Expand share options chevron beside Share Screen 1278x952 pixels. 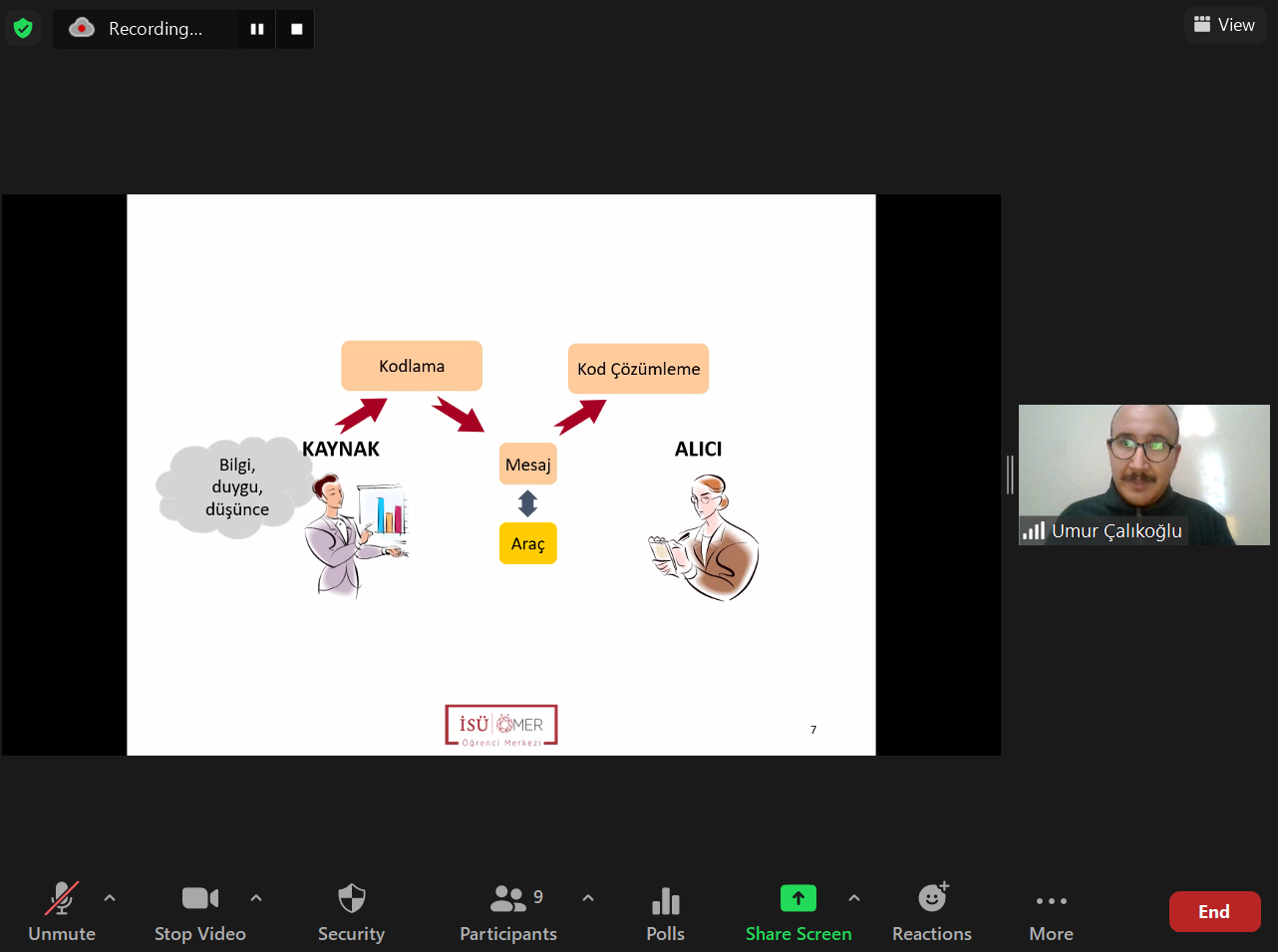pyautogui.click(x=854, y=898)
